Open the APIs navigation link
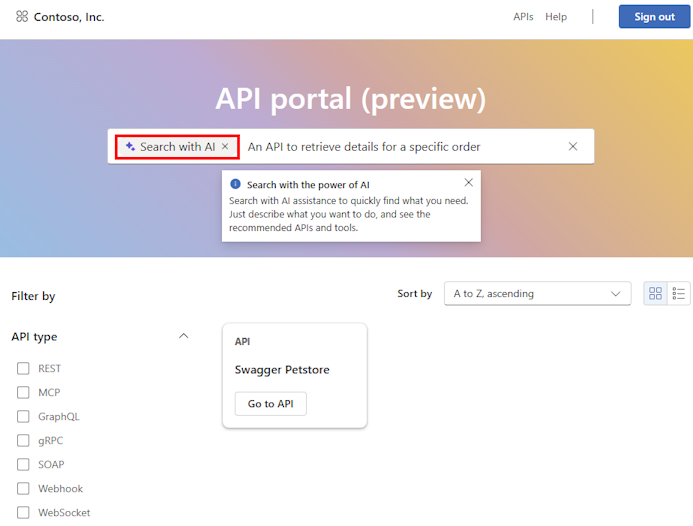Viewport: 693px width, 526px height. pos(523,17)
